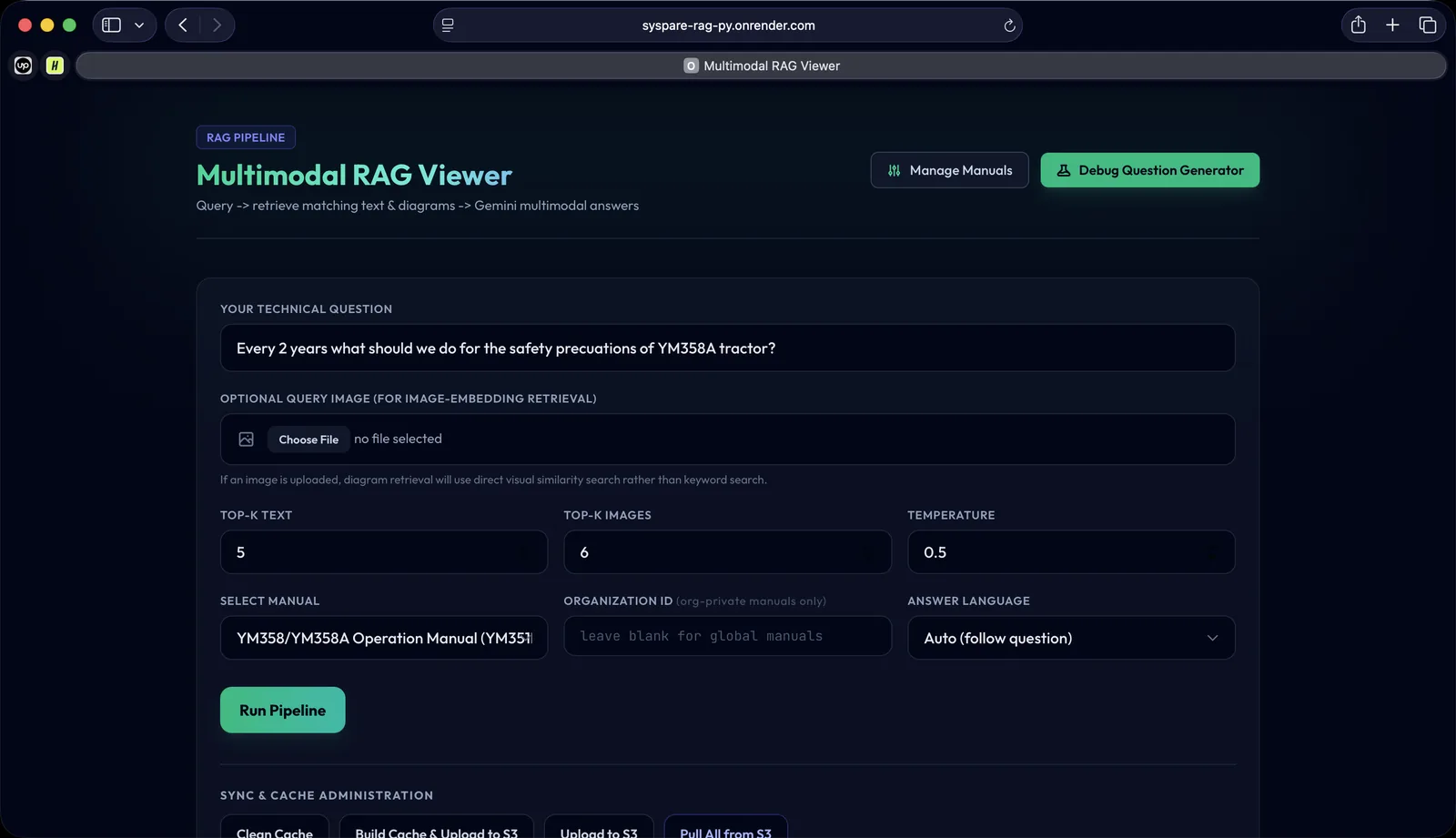
Task: Focus the Temperature field
Action: tap(1071, 552)
